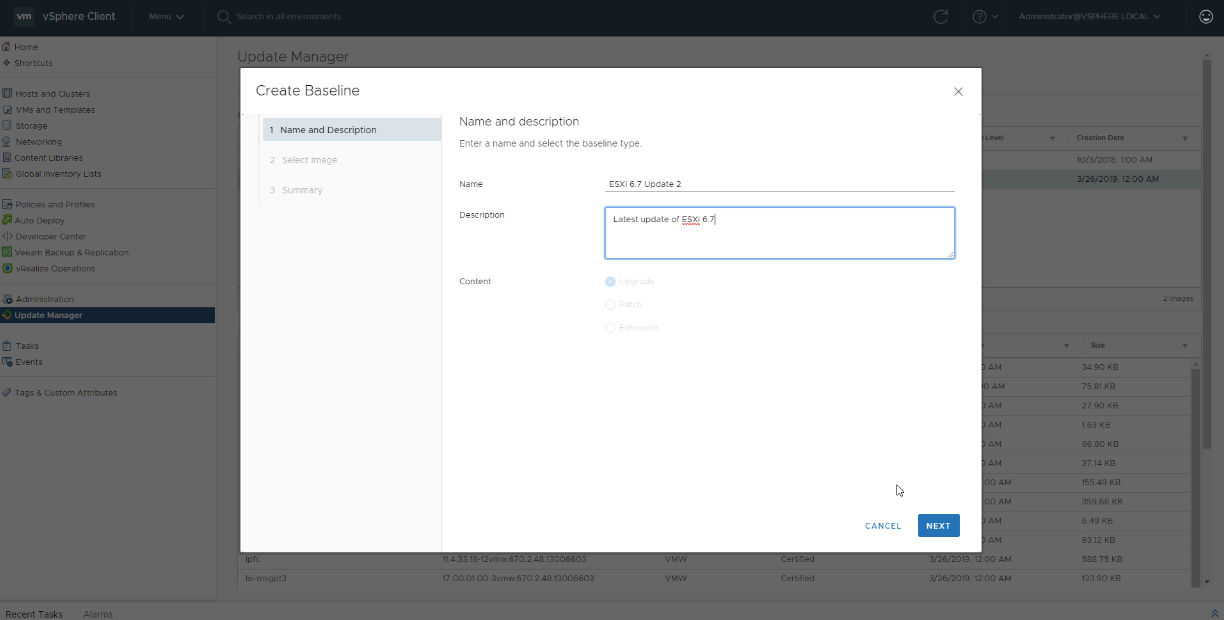Click the NEXT button
1224x620 pixels.
click(938, 526)
